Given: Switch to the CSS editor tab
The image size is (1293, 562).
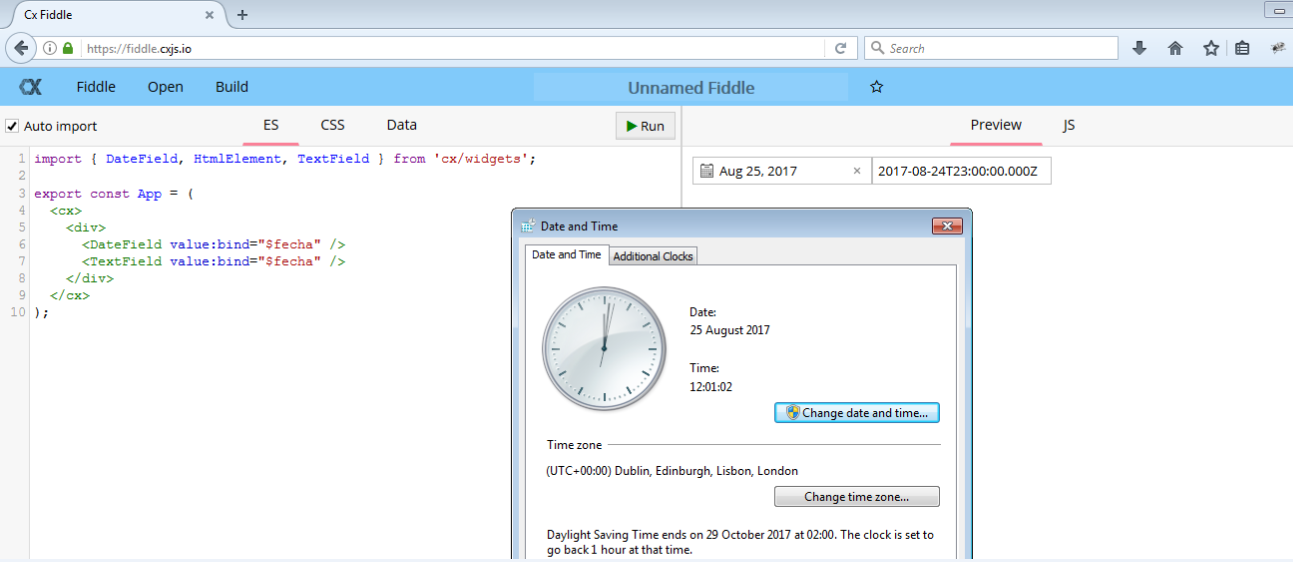Looking at the screenshot, I should tap(332, 126).
